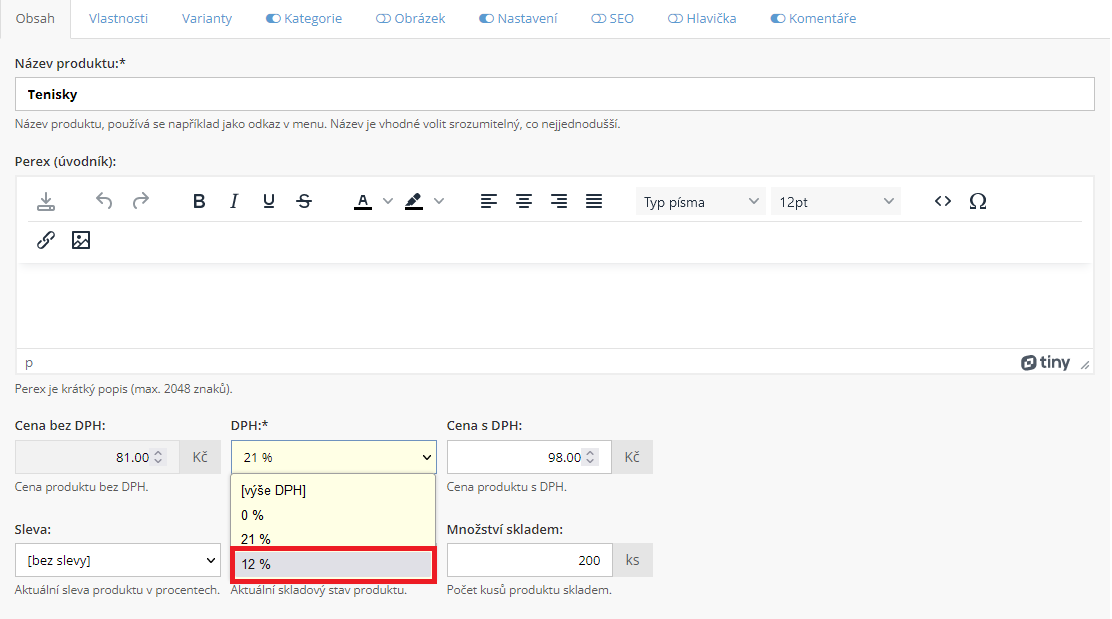
Task: Open text color picker arrow
Action: [388, 201]
